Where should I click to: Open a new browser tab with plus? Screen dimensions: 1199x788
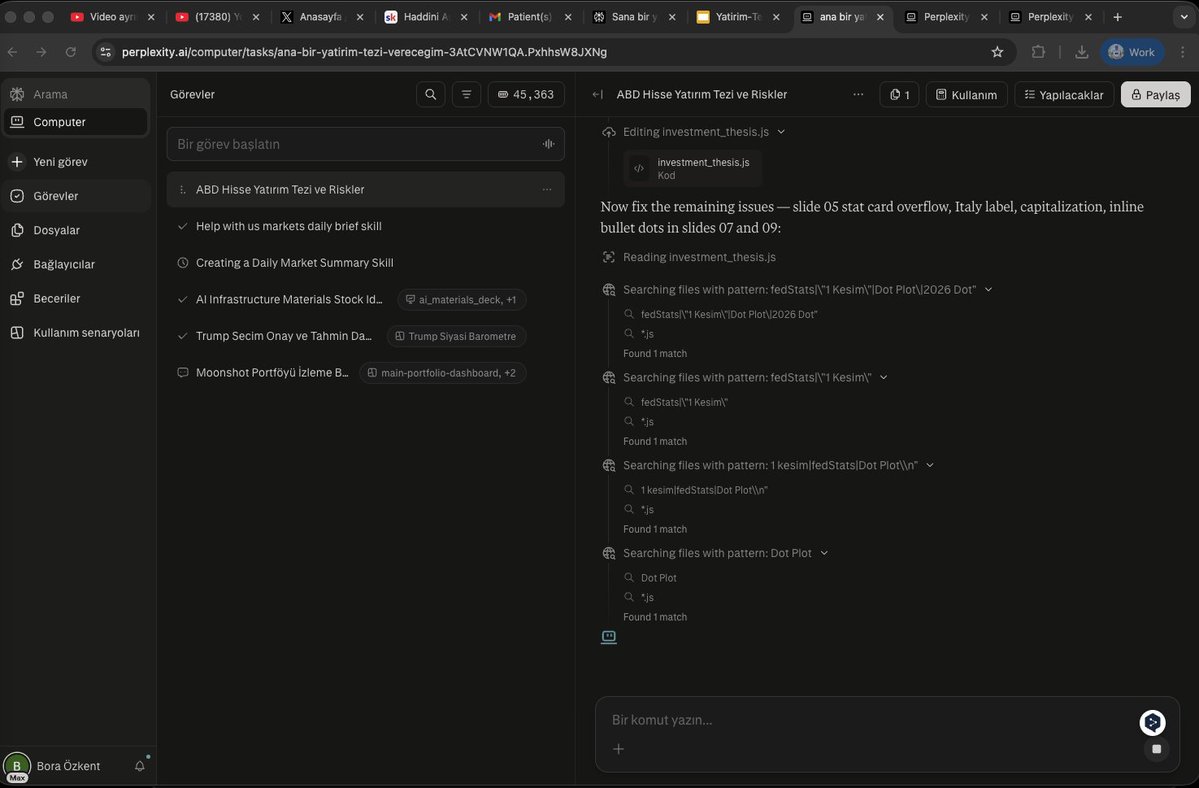(1117, 17)
